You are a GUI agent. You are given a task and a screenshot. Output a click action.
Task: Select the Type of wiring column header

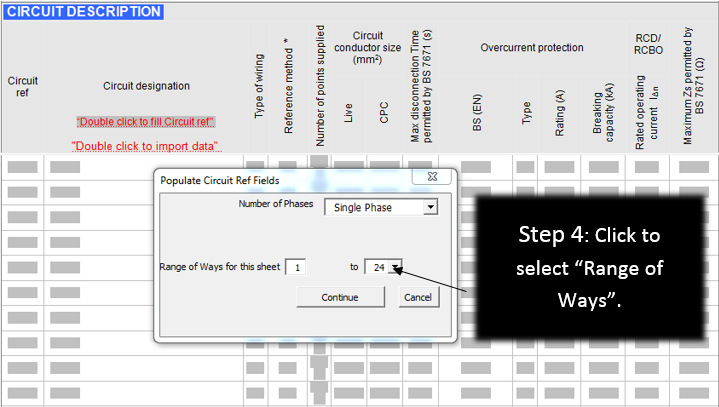[x=258, y=86]
